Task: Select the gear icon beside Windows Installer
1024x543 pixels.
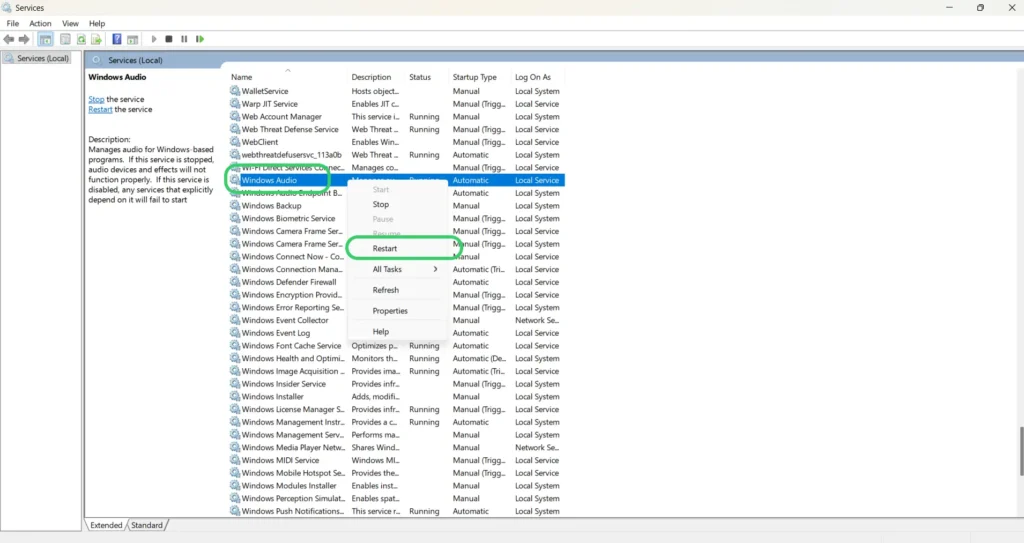Action: pyautogui.click(x=235, y=396)
